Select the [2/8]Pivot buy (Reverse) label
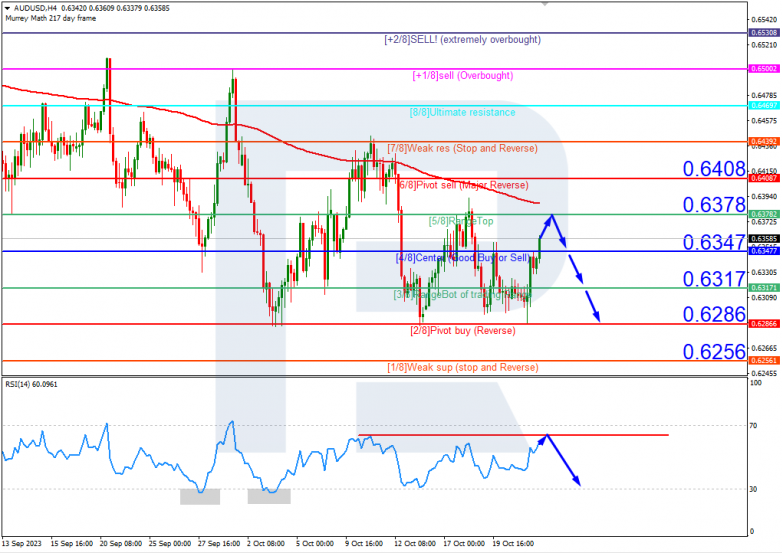This screenshot has width=782, height=553. 462,331
